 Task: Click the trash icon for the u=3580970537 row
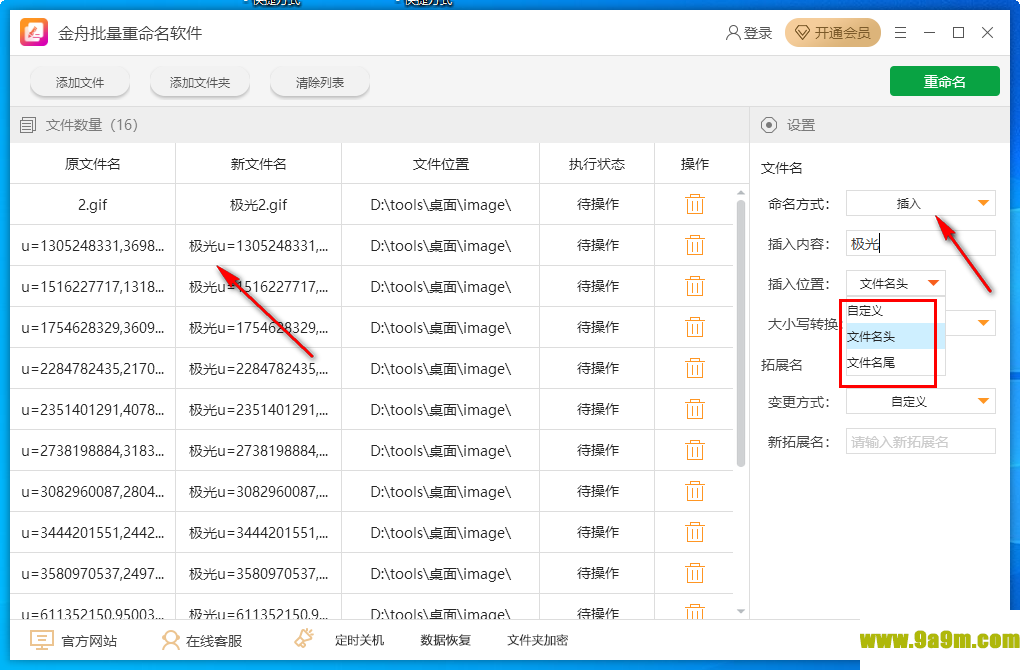[695, 573]
